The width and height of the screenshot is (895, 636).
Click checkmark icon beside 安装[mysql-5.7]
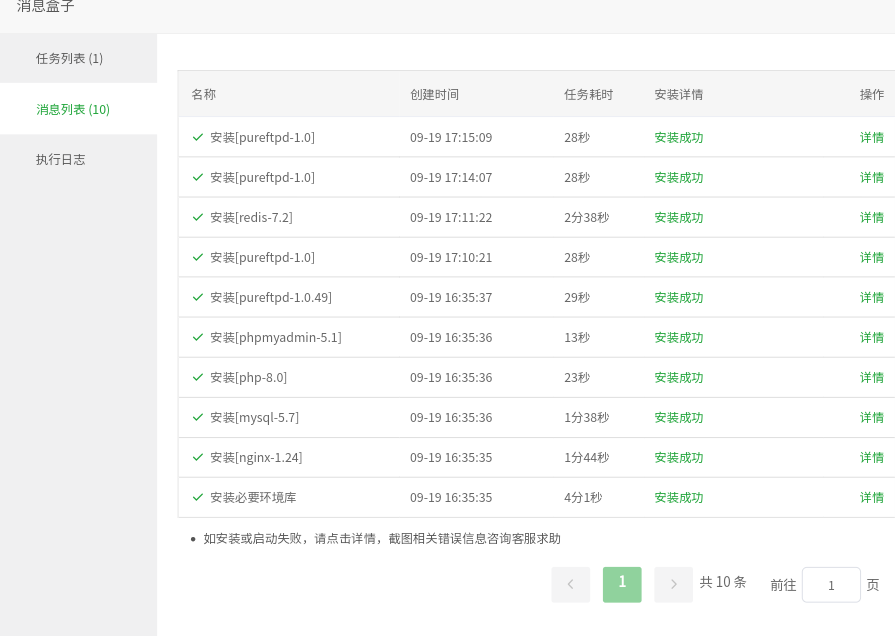point(198,417)
